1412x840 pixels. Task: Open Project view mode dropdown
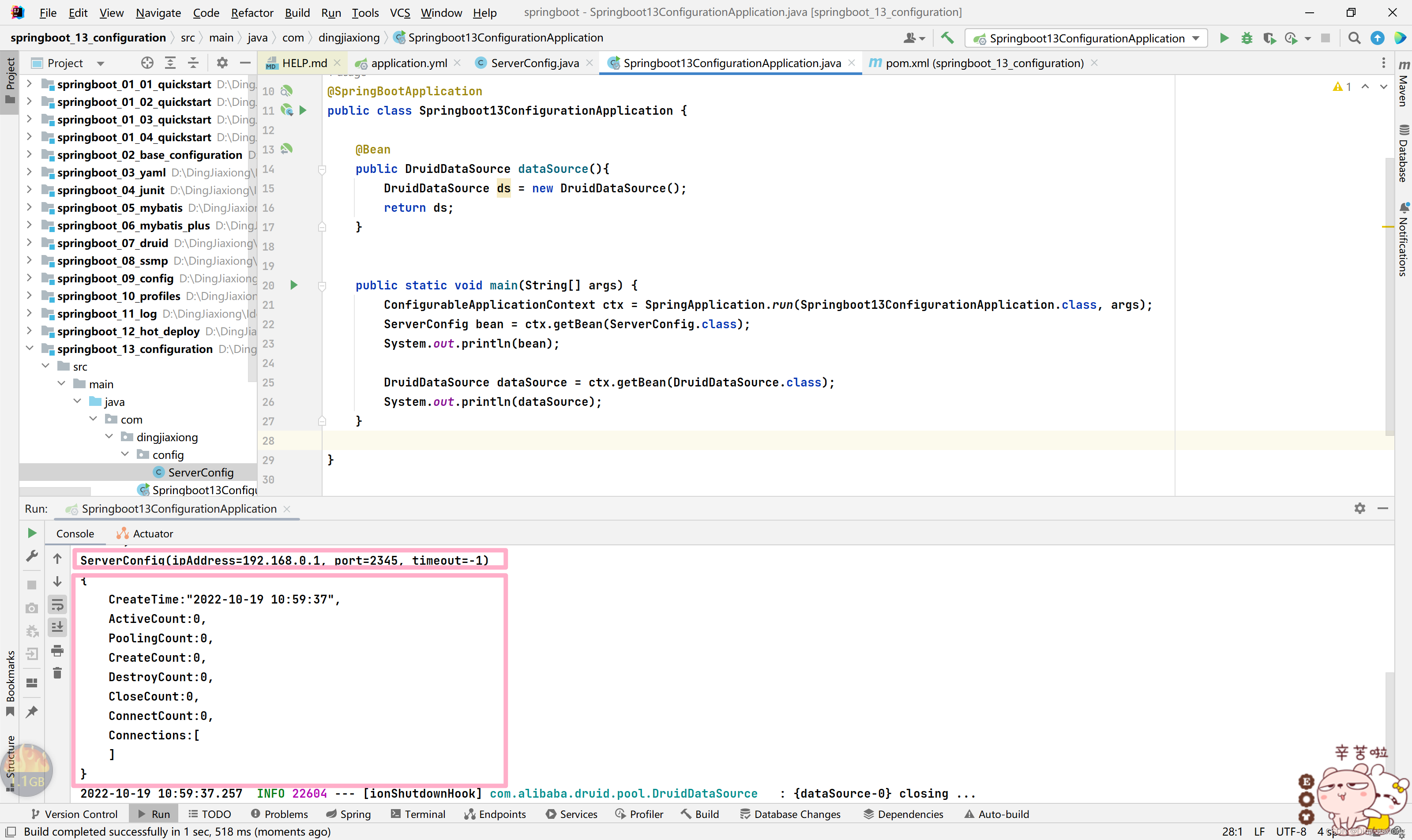click(x=100, y=64)
